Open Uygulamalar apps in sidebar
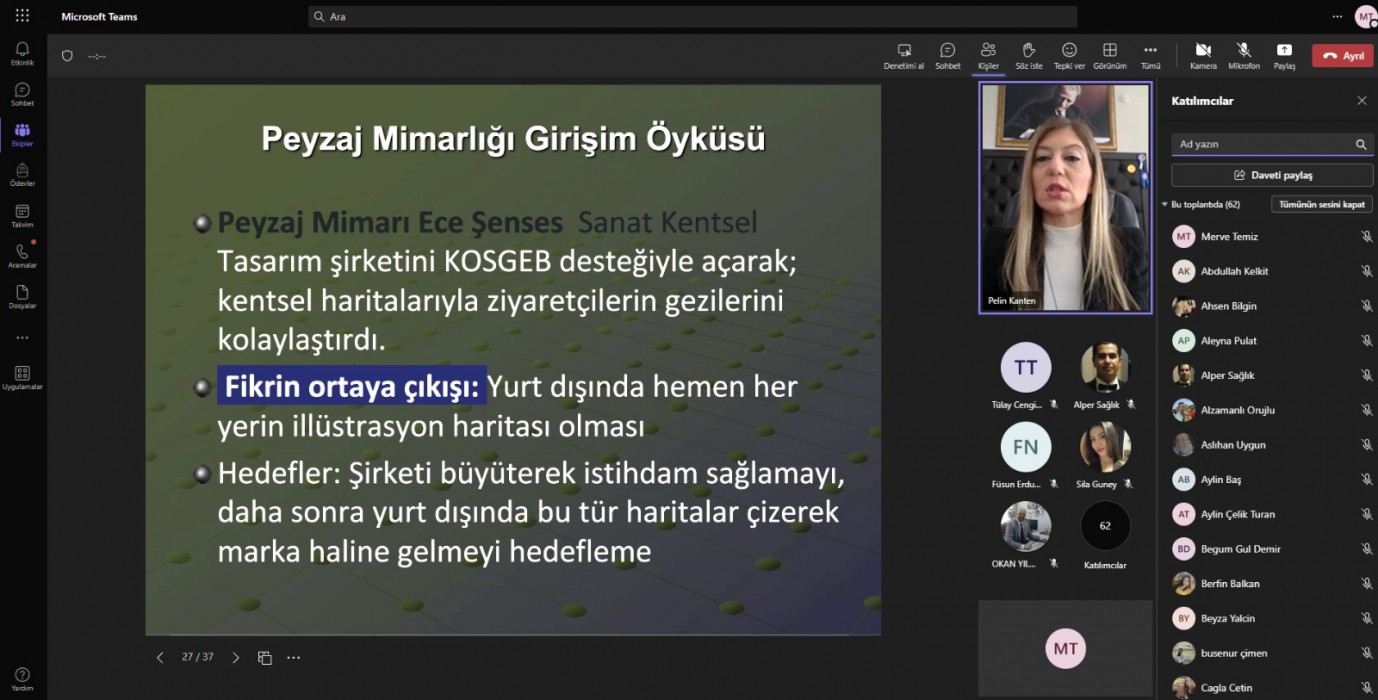This screenshot has width=1378, height=700. (x=22, y=377)
